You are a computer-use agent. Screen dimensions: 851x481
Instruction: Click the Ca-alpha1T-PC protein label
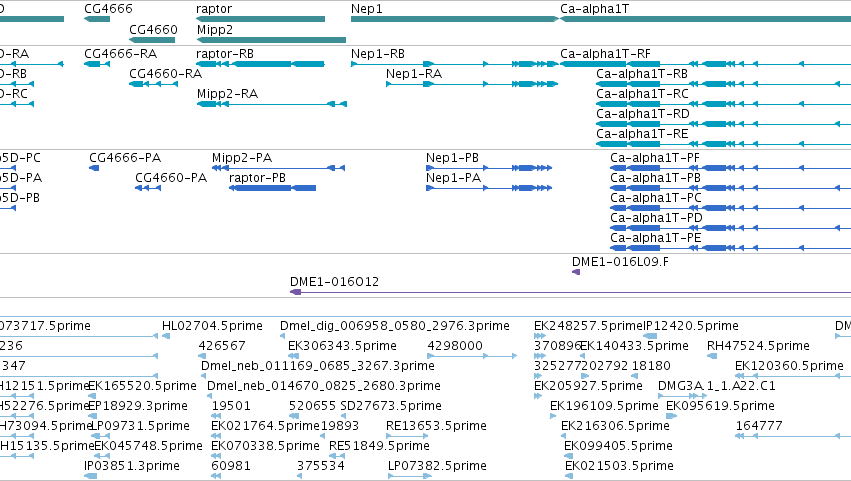click(x=656, y=198)
